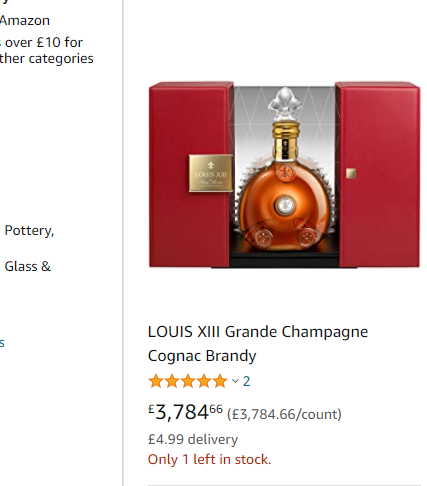Image resolution: width=427 pixels, height=486 pixels.
Task: Click the (£3,784.66/count) unit price
Action: [284, 414]
